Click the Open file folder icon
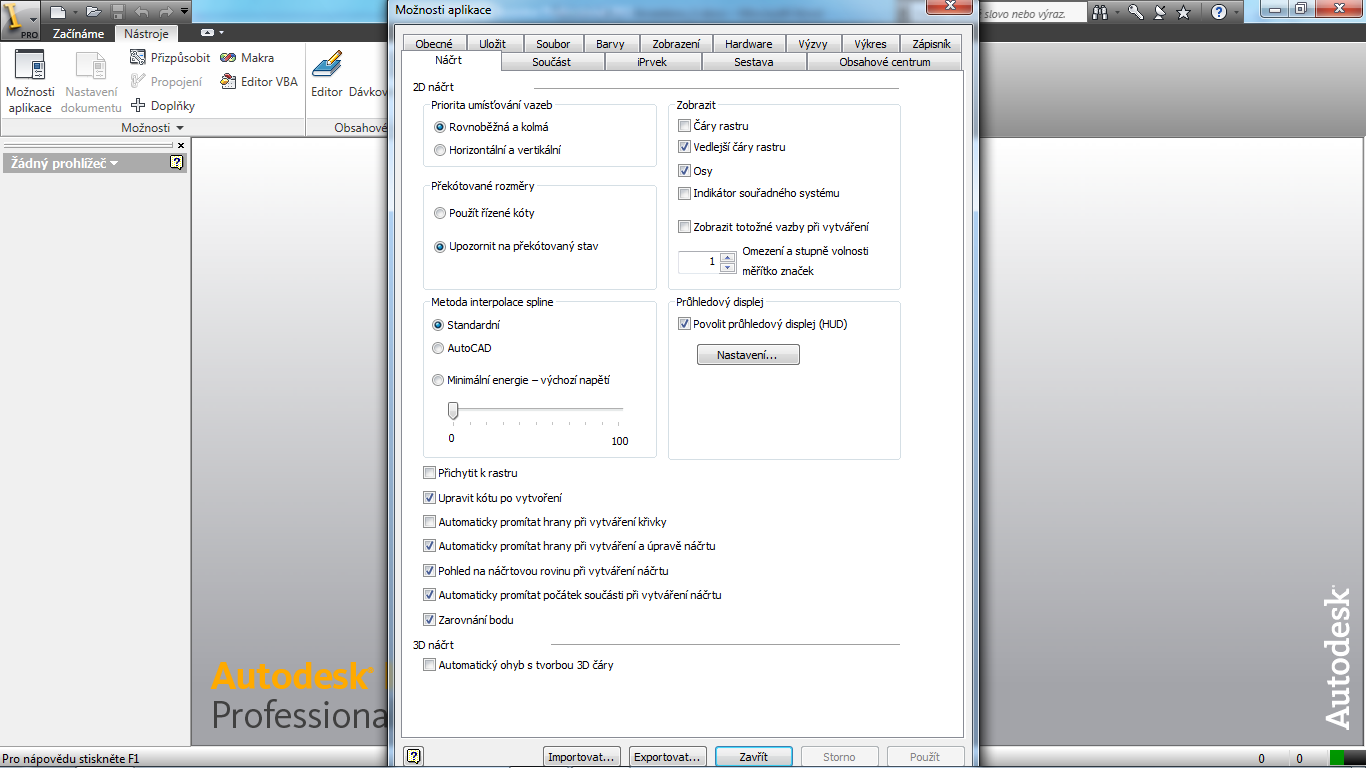 point(94,12)
